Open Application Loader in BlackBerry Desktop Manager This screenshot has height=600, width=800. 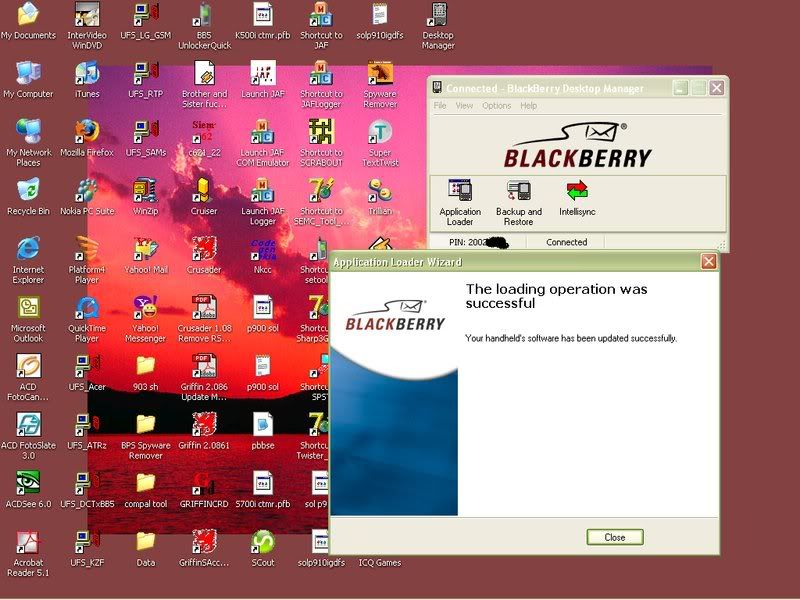460,203
